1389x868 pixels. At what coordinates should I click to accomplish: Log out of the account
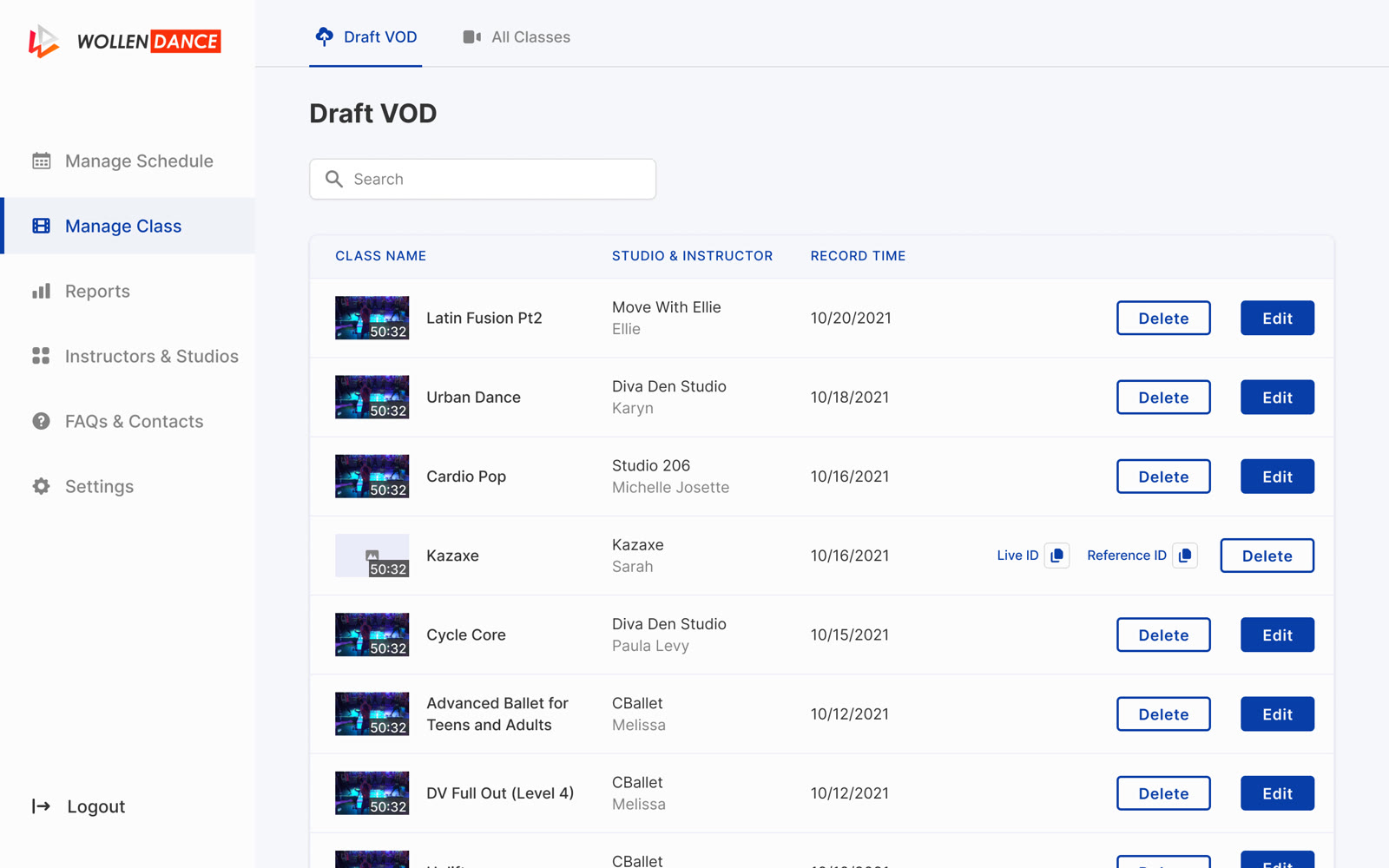pyautogui.click(x=79, y=806)
